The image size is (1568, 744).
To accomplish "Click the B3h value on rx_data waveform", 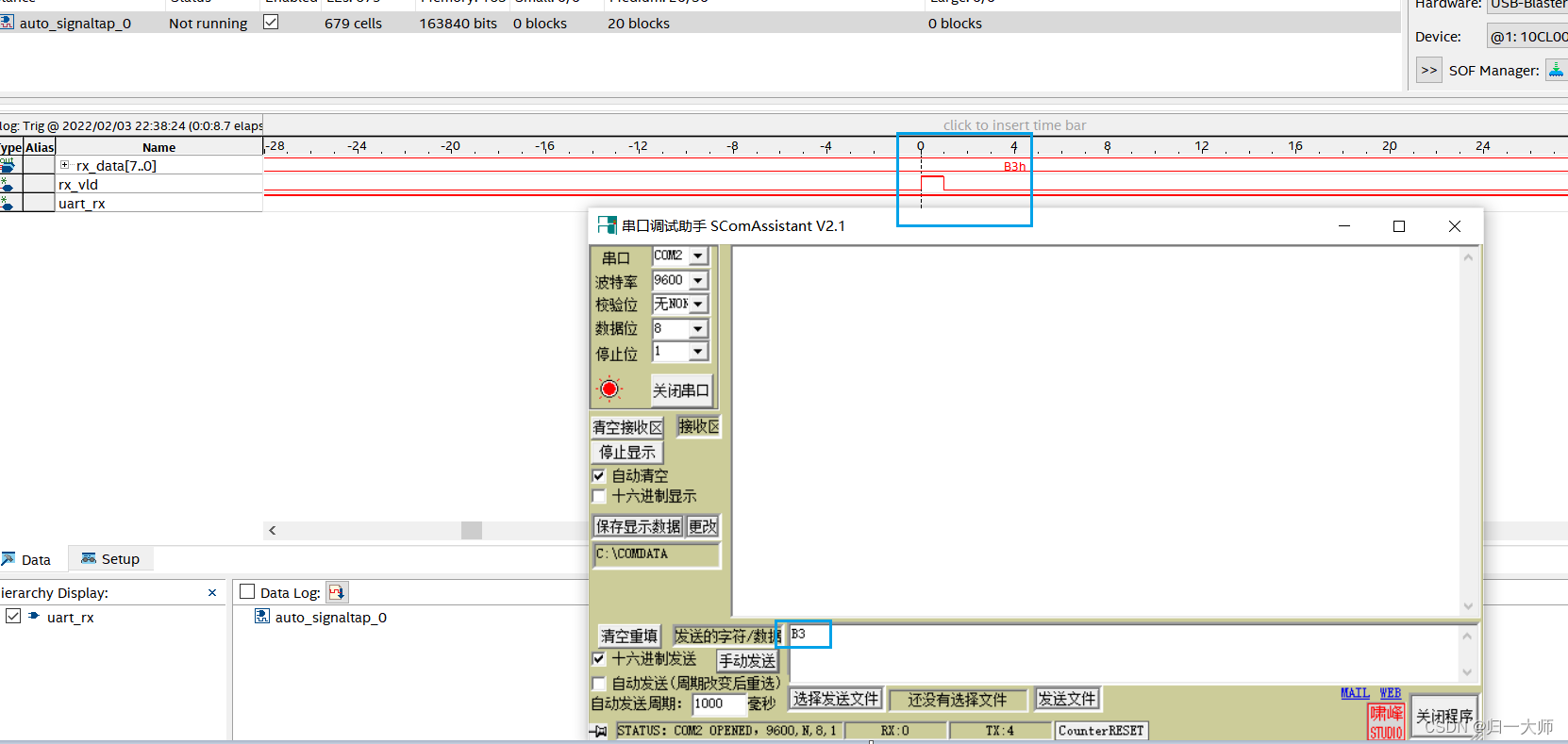I will click(1014, 167).
